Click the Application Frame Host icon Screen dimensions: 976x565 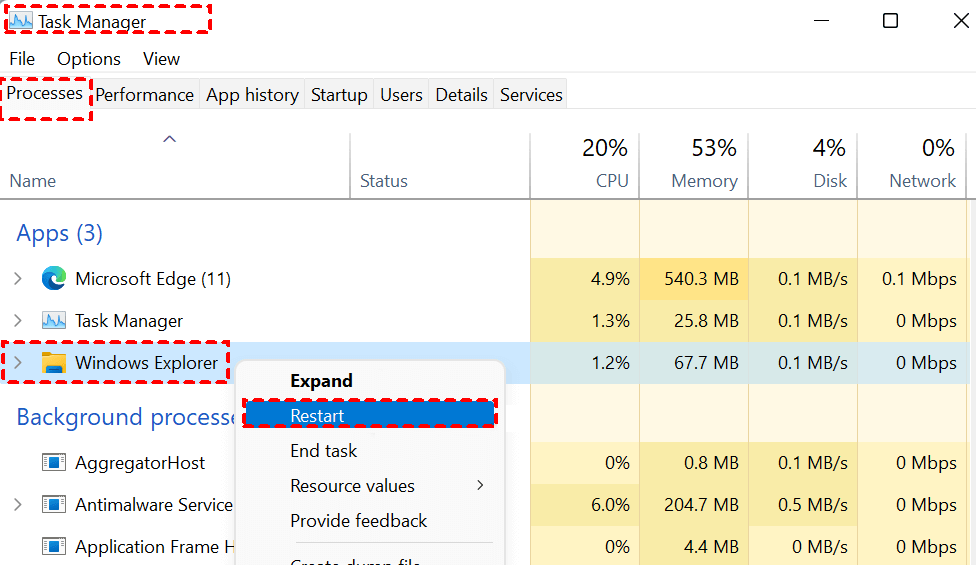click(x=53, y=547)
